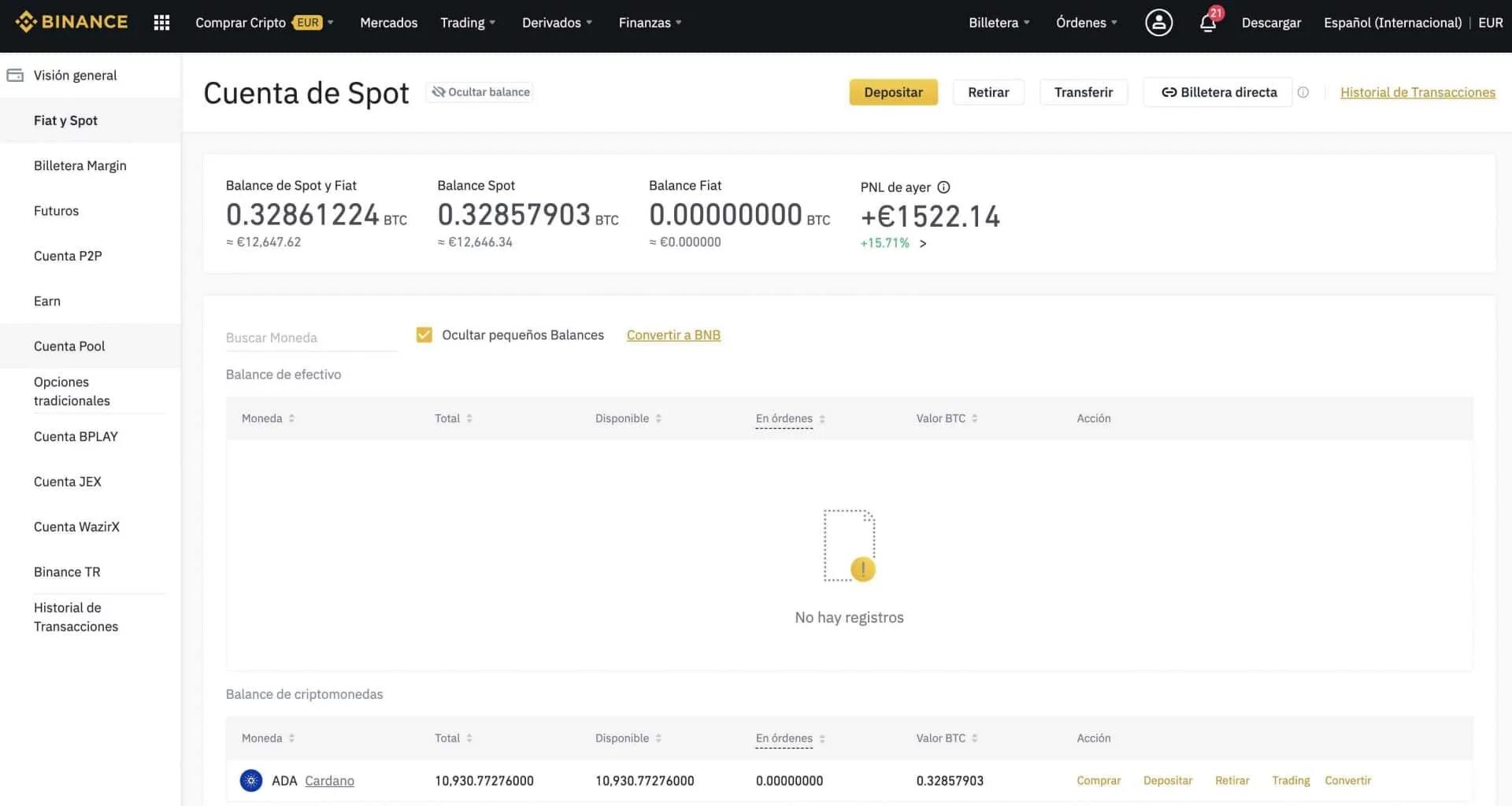This screenshot has height=806, width=1512.
Task: Expand the Comprar Cripto EUR dropdown
Action: 265,23
